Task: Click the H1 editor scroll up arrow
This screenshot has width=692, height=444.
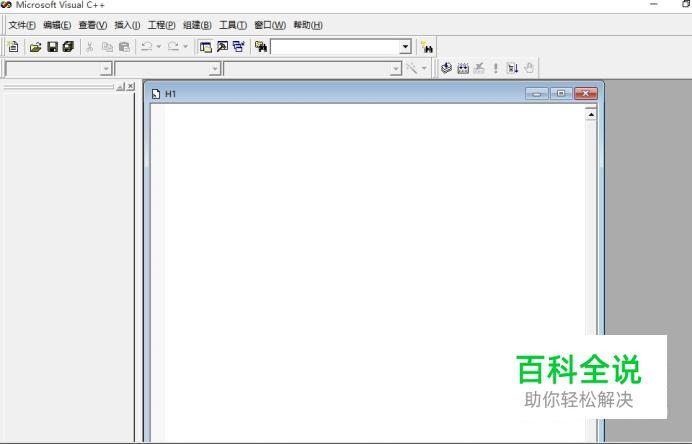Action: pos(591,115)
